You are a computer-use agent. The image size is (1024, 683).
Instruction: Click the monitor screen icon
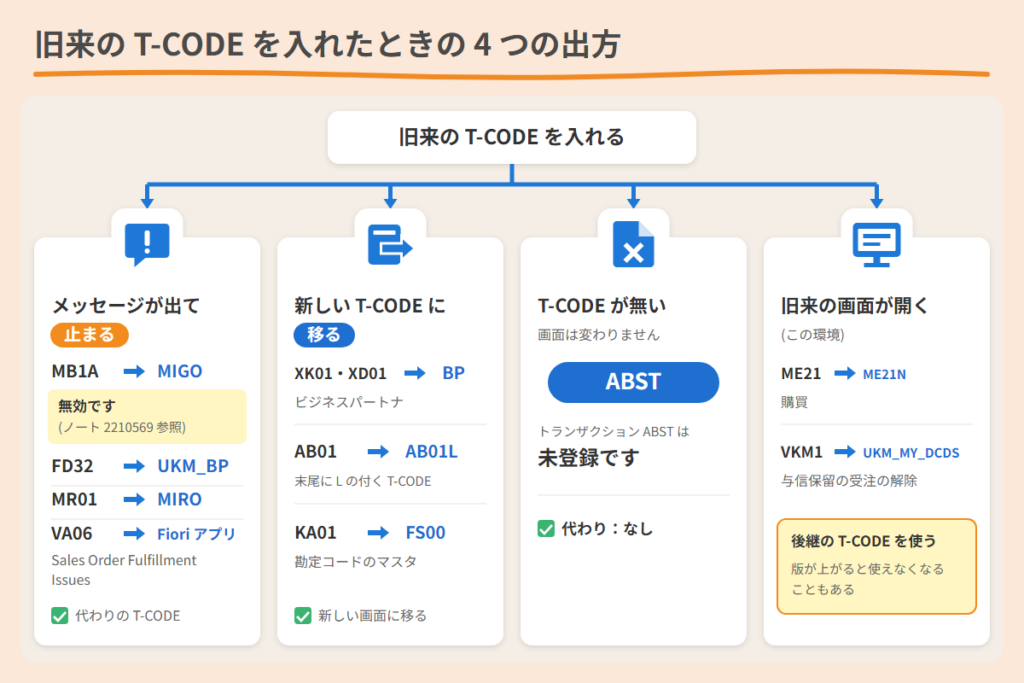pos(876,244)
